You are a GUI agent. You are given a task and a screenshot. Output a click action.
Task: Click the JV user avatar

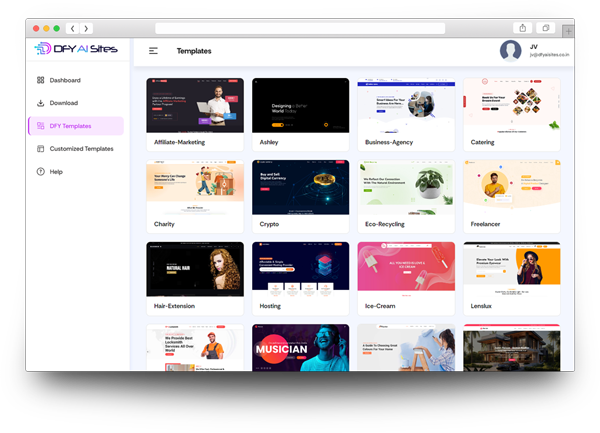click(511, 50)
